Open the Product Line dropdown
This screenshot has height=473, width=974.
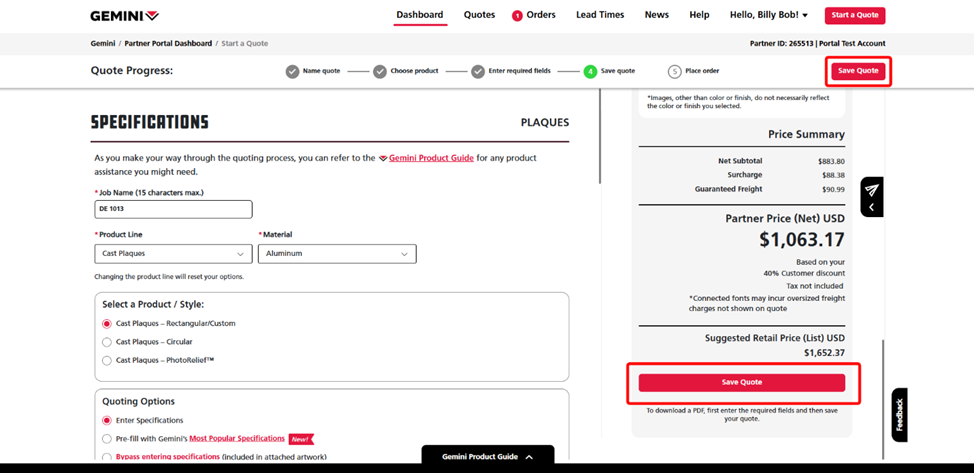click(x=173, y=254)
